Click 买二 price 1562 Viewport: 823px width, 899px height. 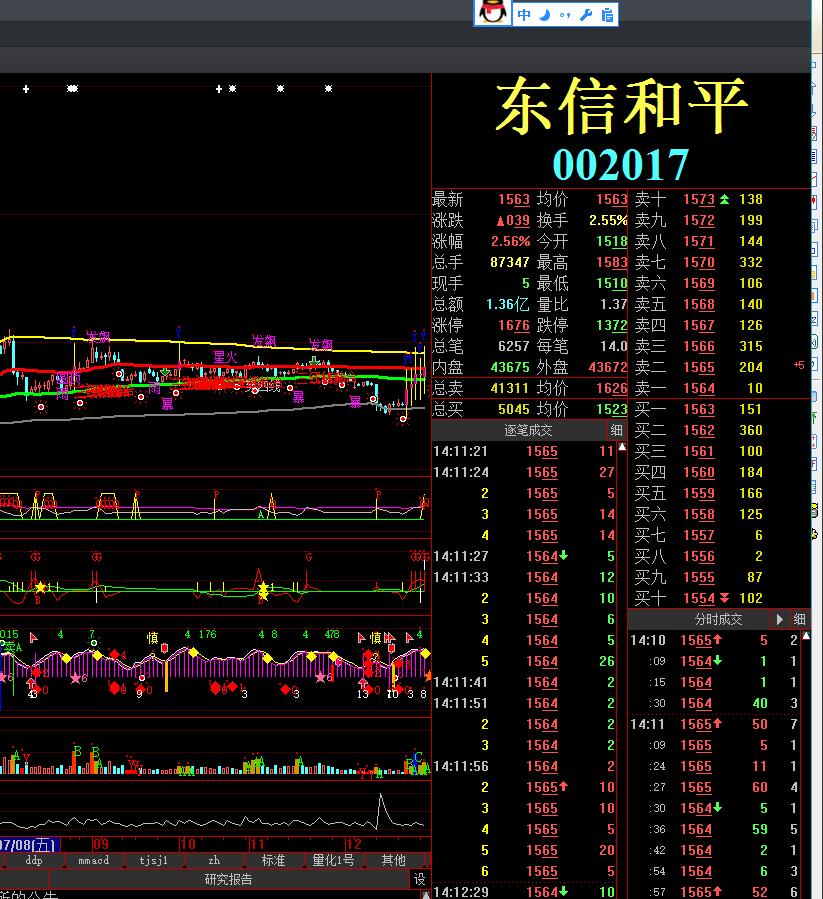[x=699, y=430]
